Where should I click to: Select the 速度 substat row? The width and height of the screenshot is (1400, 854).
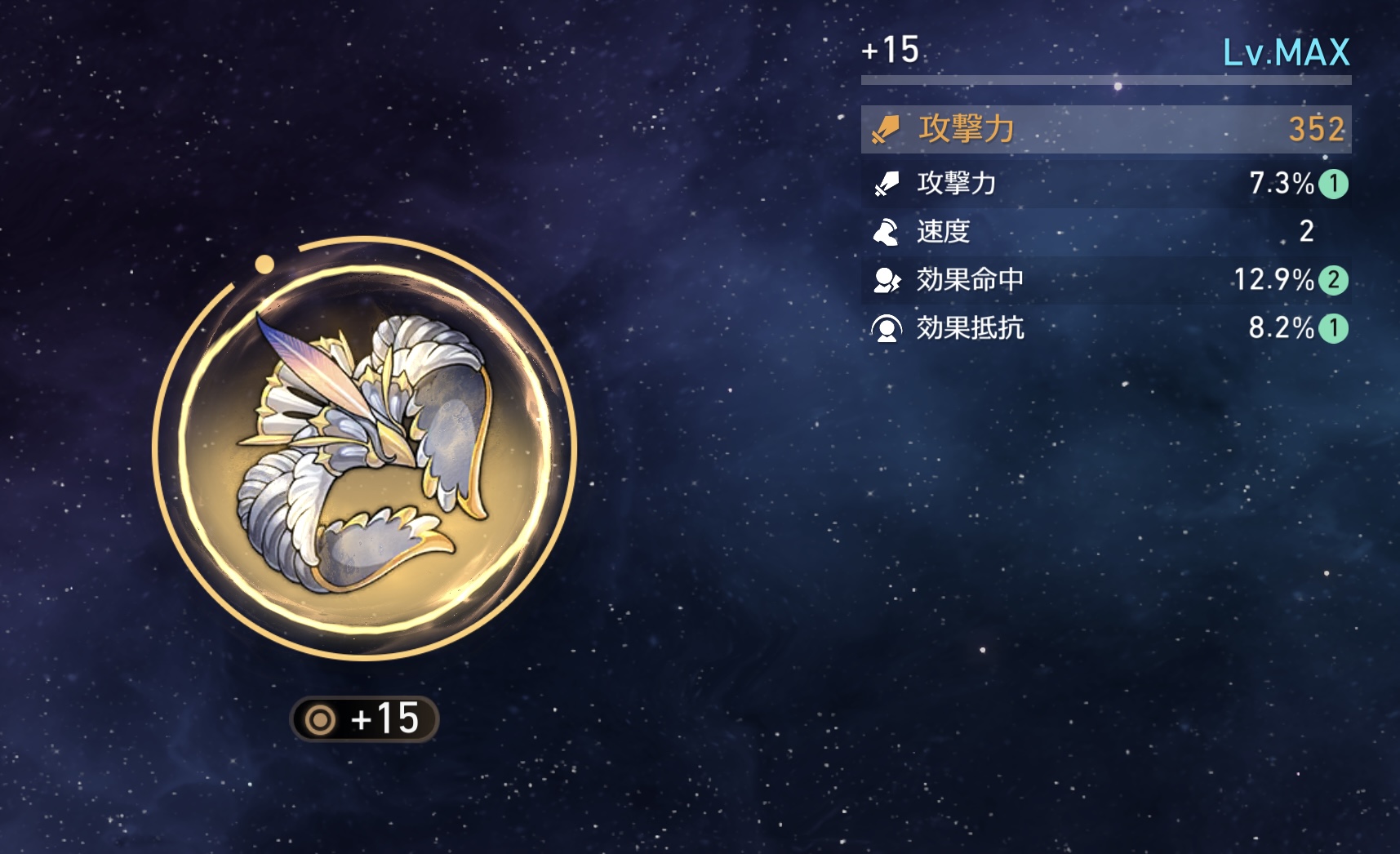(x=1106, y=232)
